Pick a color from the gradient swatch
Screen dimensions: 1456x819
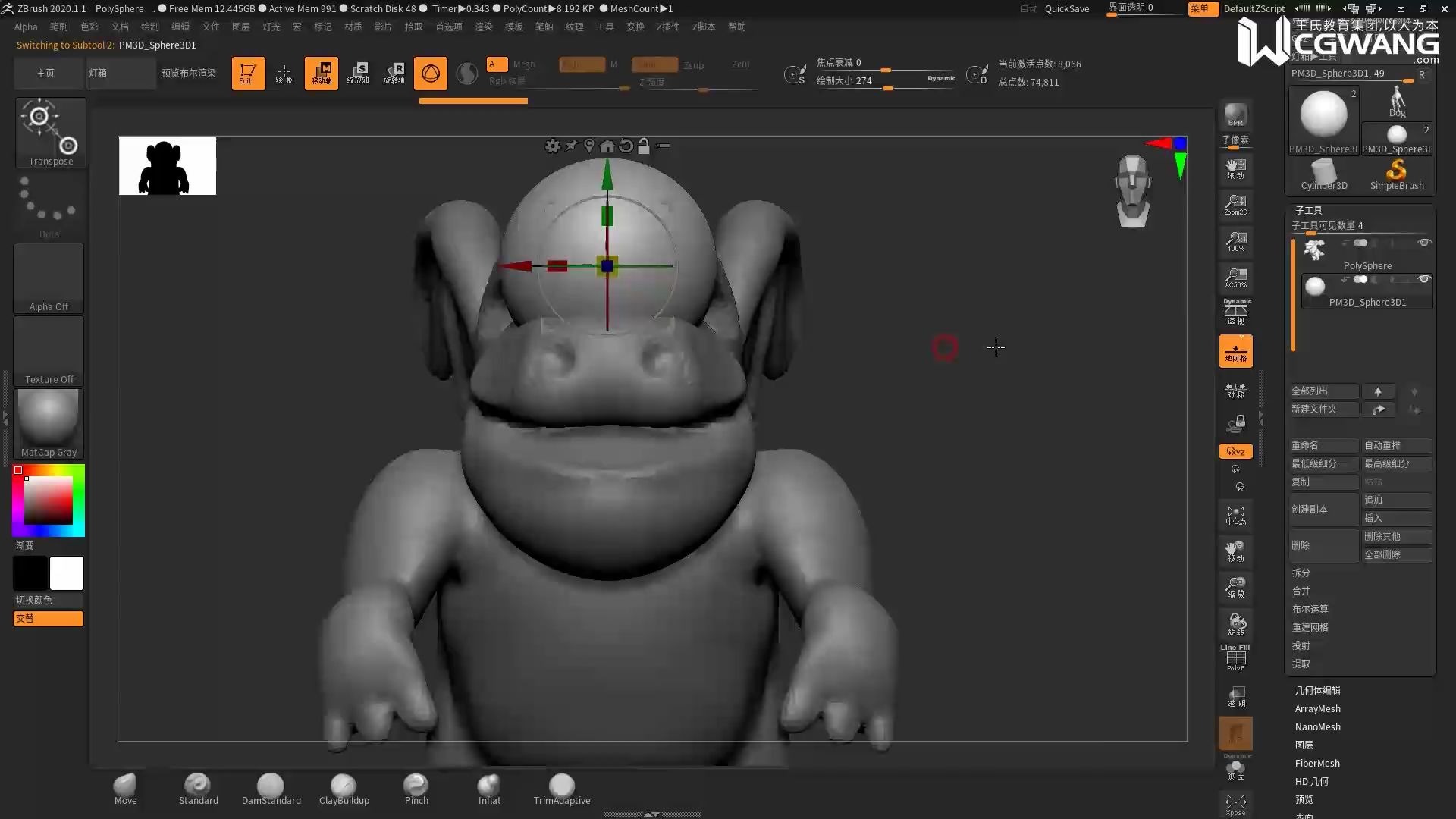tap(49, 500)
